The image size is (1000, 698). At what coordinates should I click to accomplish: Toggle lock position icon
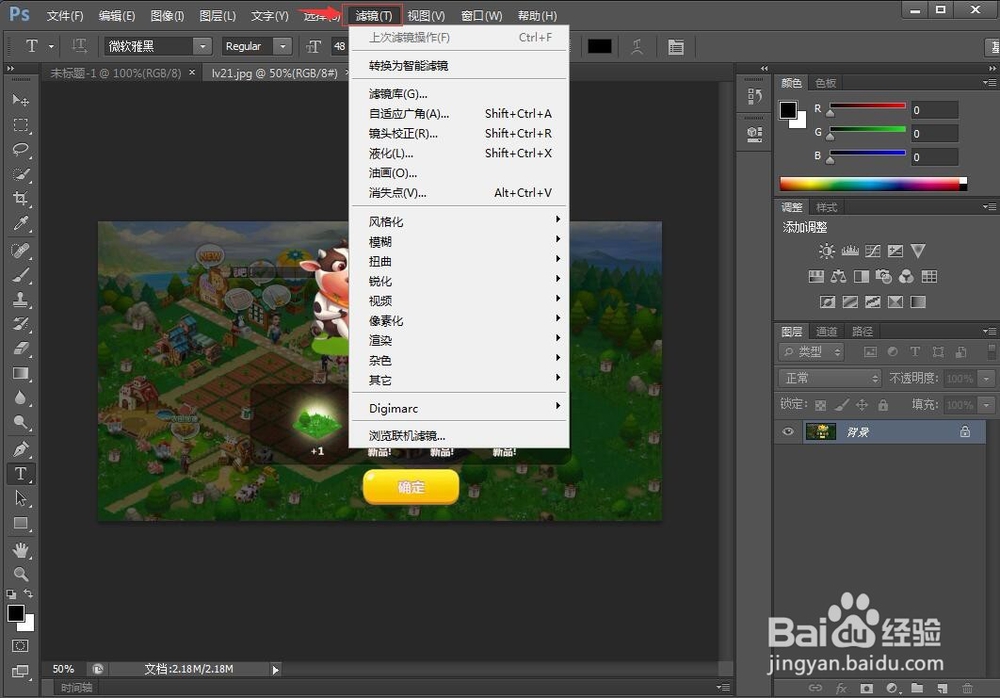(862, 405)
